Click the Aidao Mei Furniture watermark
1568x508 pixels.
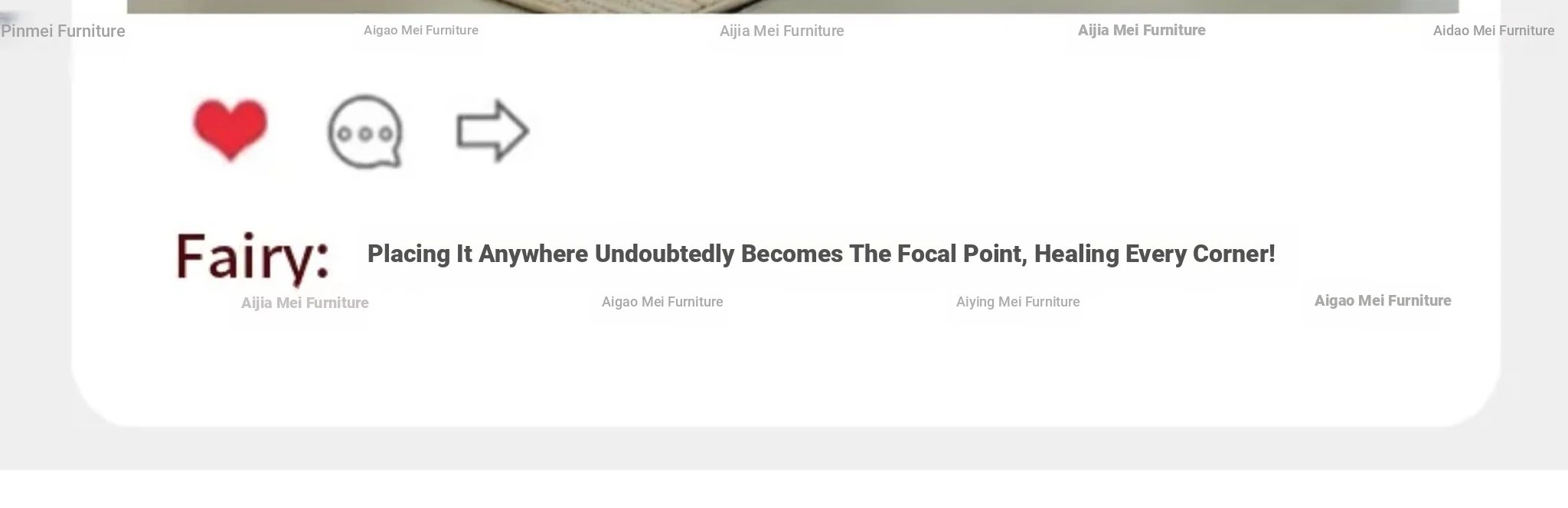click(1493, 31)
